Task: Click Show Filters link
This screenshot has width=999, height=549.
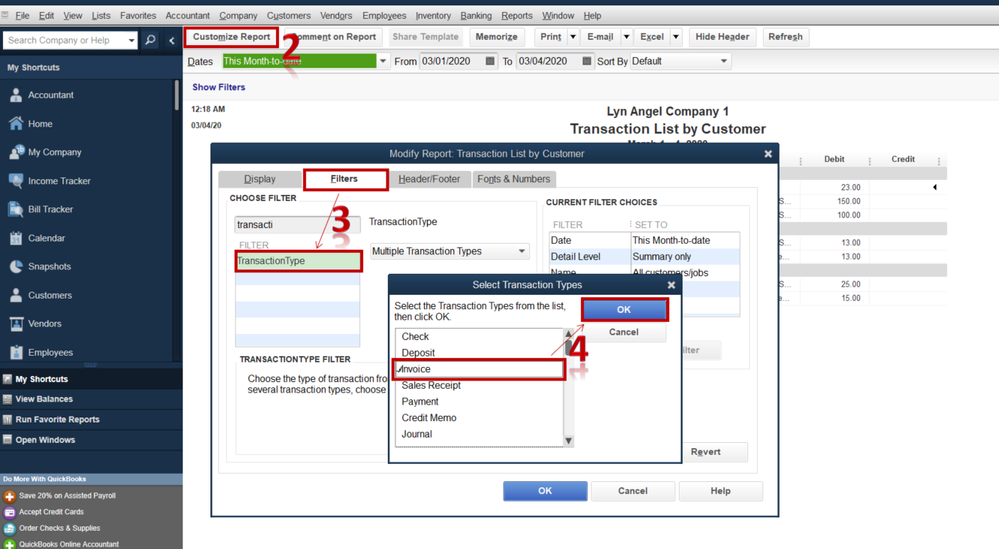Action: coord(219,87)
